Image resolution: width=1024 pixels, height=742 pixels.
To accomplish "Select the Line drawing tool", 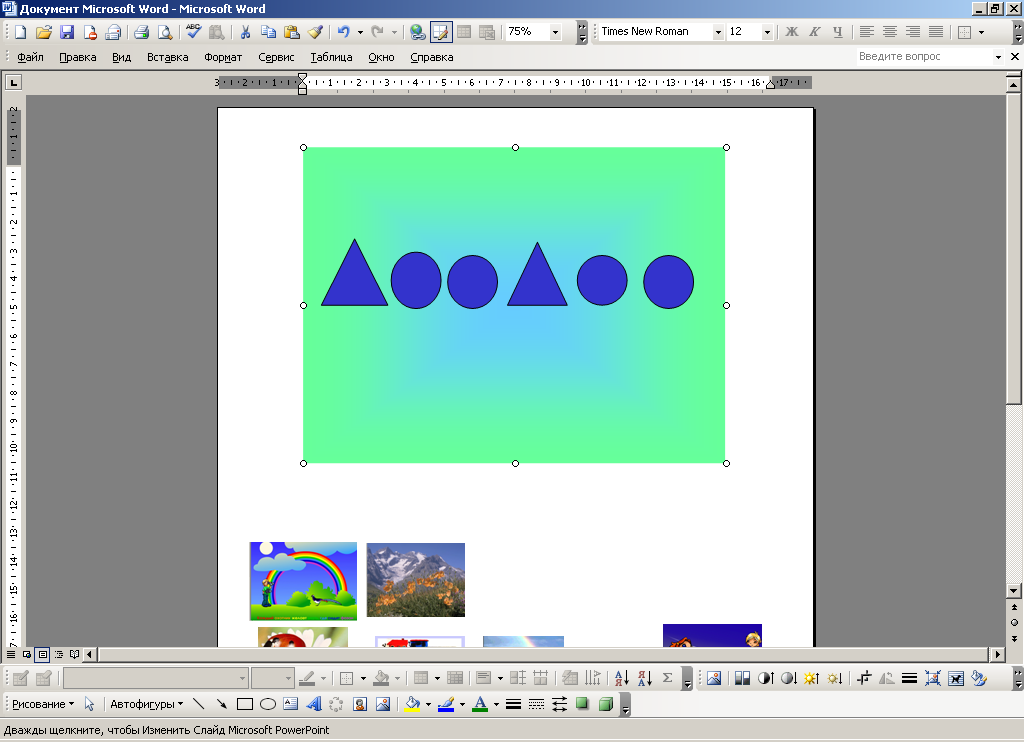I will [198, 704].
